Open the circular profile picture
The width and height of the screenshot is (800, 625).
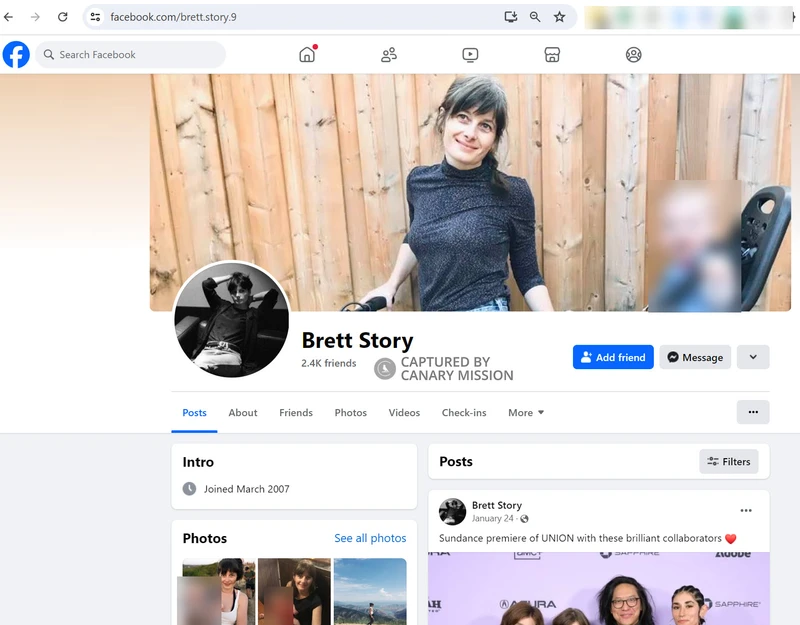tap(232, 319)
